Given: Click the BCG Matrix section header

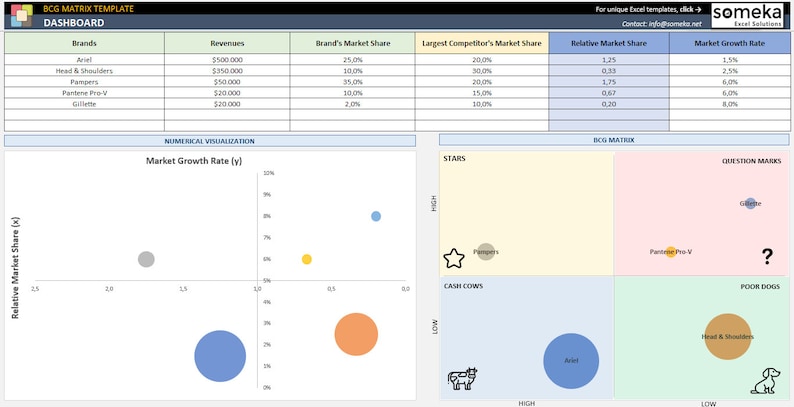Looking at the screenshot, I should click(614, 140).
